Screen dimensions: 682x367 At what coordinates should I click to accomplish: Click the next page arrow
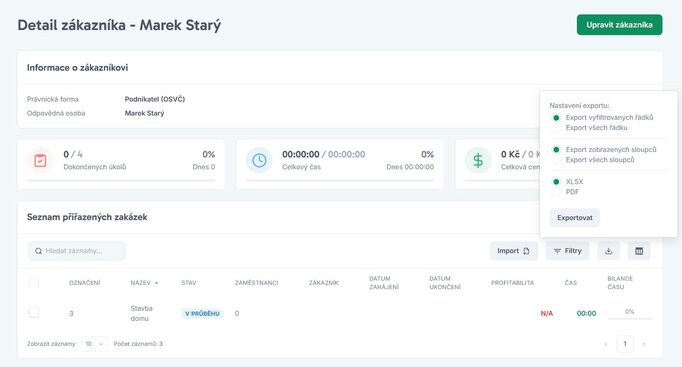coord(644,344)
